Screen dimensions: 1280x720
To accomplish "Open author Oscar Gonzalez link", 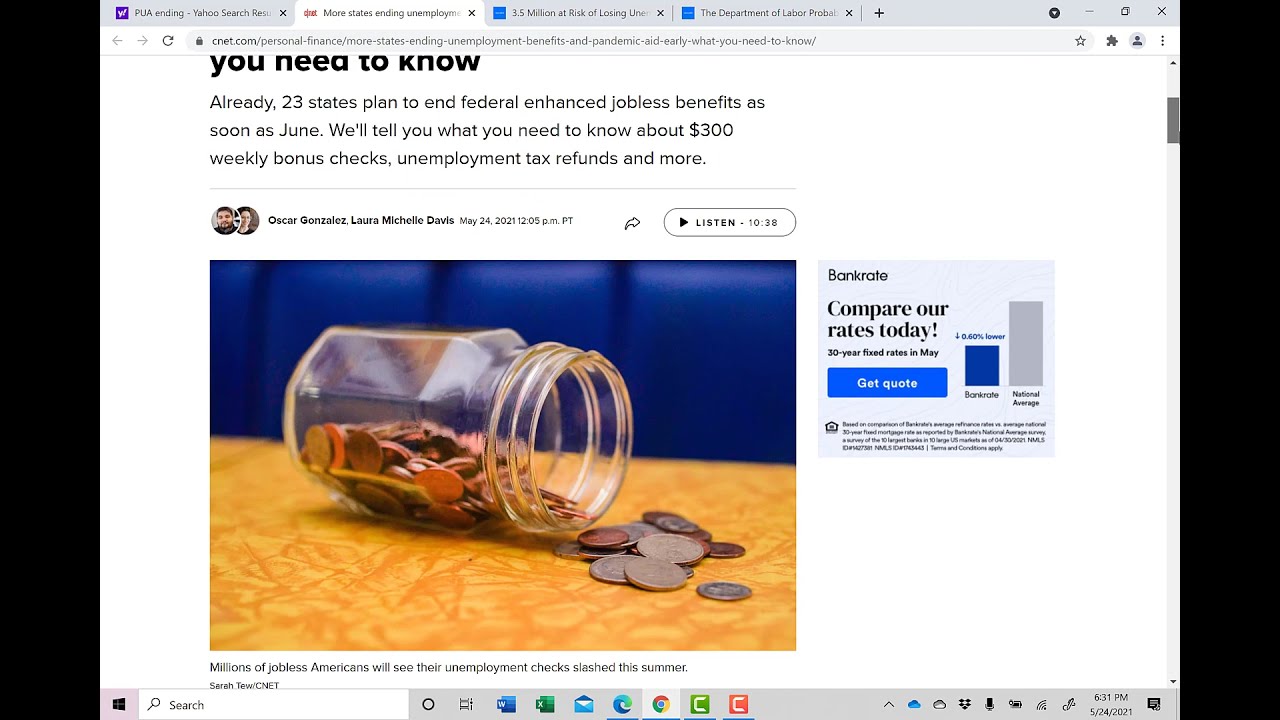I will tap(307, 221).
